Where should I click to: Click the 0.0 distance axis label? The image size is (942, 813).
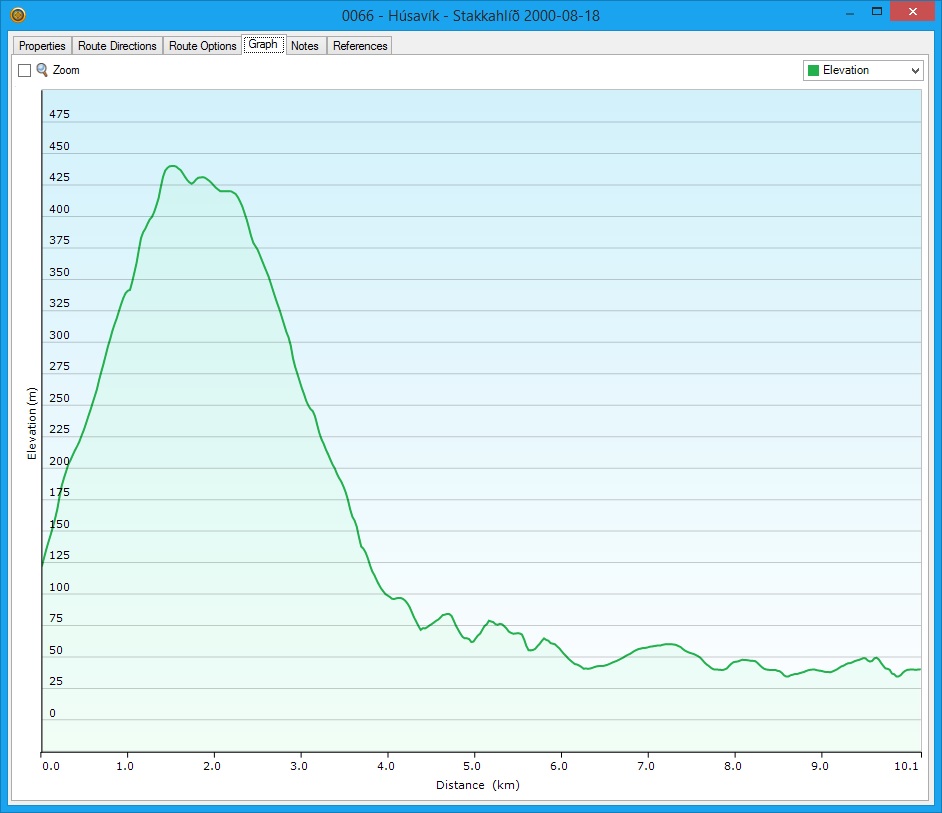[51, 766]
